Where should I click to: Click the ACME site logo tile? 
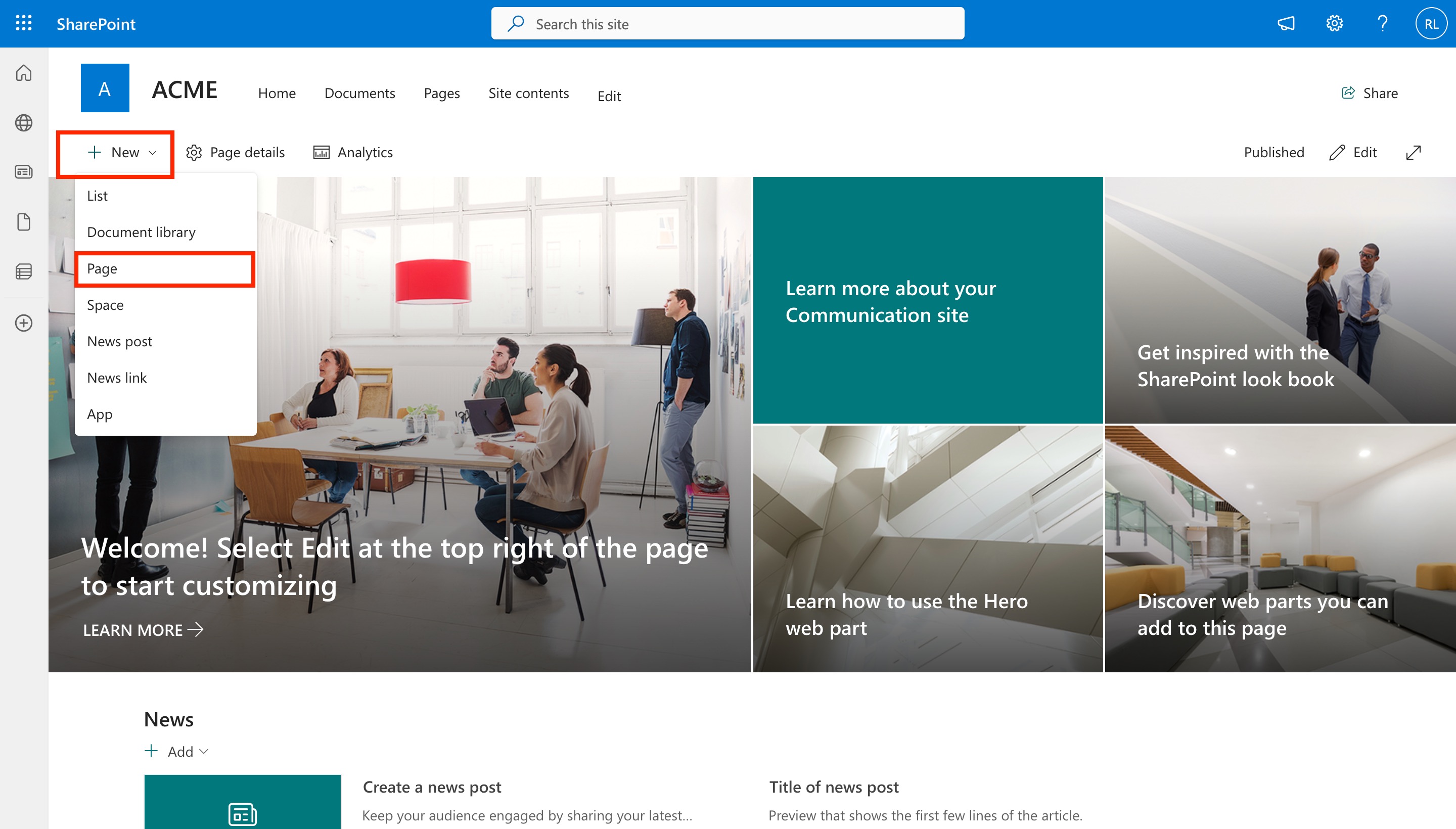click(x=105, y=88)
